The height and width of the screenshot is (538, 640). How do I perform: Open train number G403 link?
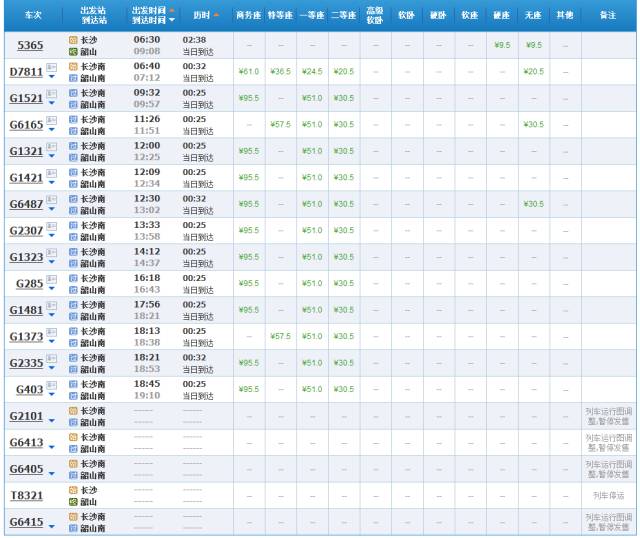[x=29, y=389]
